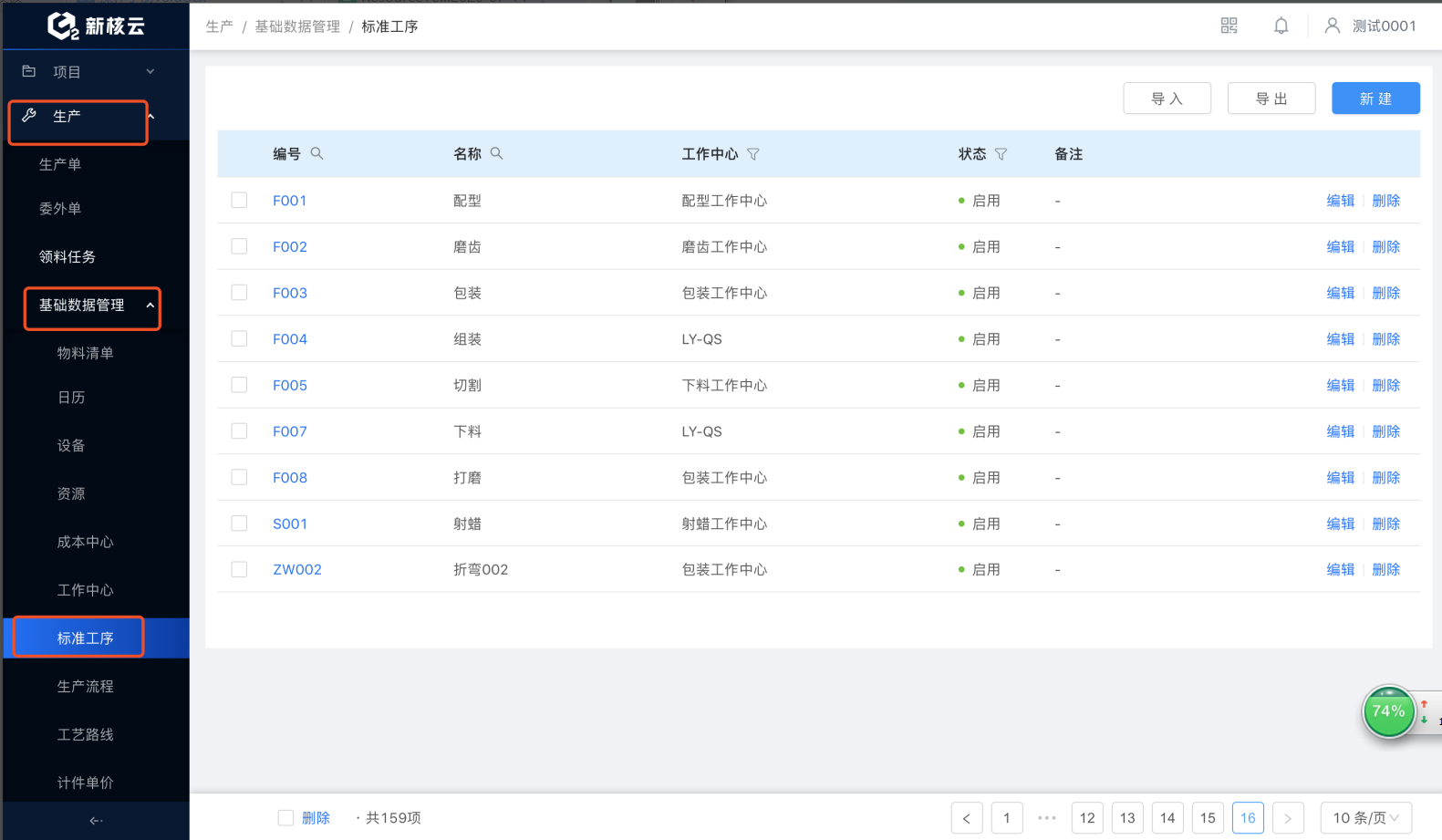Open 生产流程 menu item
The image size is (1442, 840).
tap(86, 687)
